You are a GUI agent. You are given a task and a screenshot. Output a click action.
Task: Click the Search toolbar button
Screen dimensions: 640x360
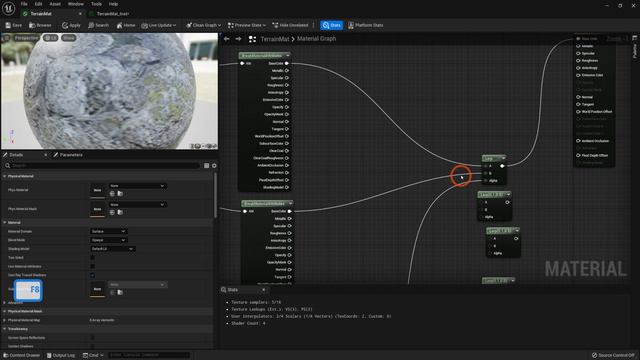[x=98, y=25]
